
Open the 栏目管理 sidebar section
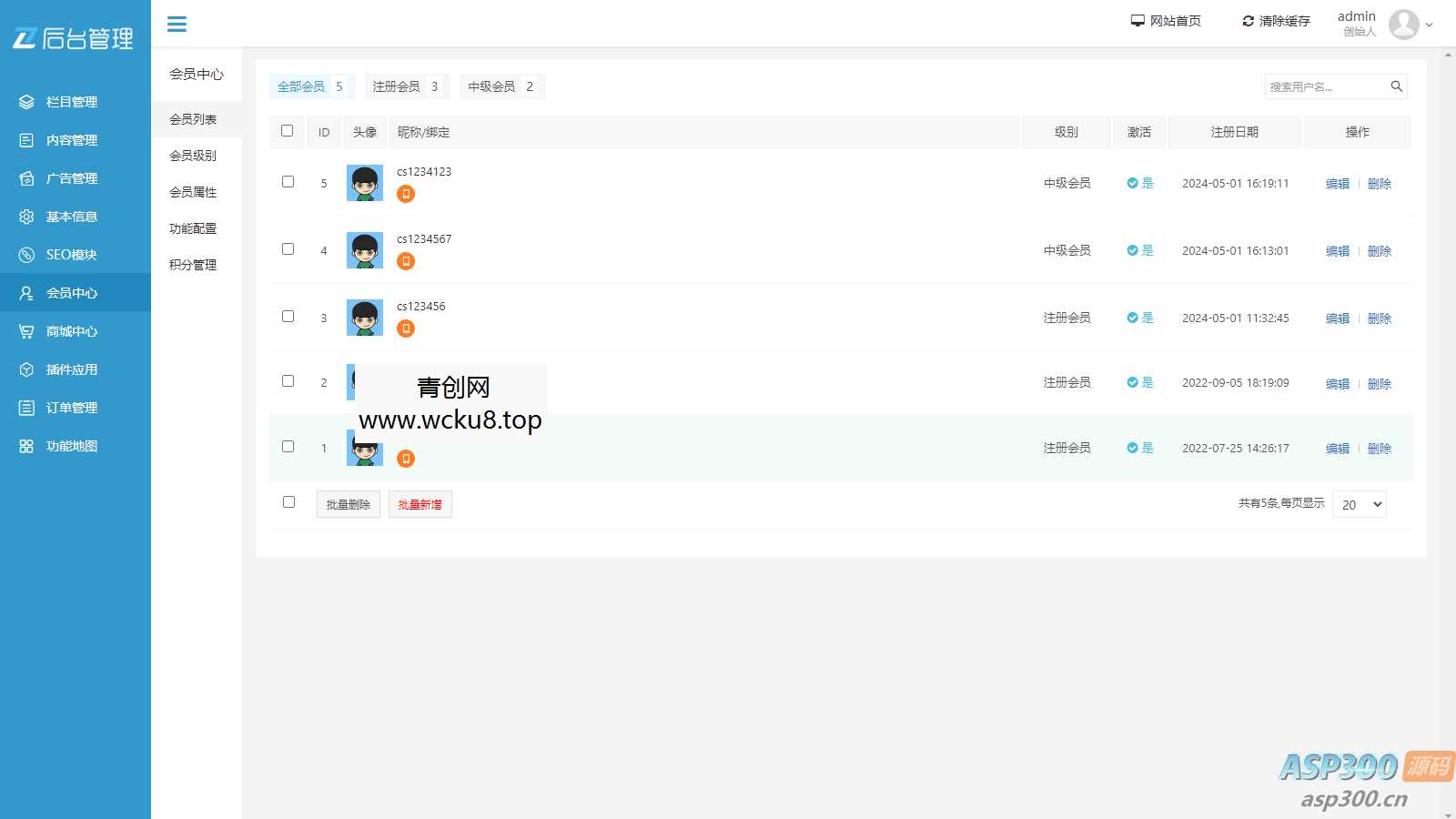71,102
